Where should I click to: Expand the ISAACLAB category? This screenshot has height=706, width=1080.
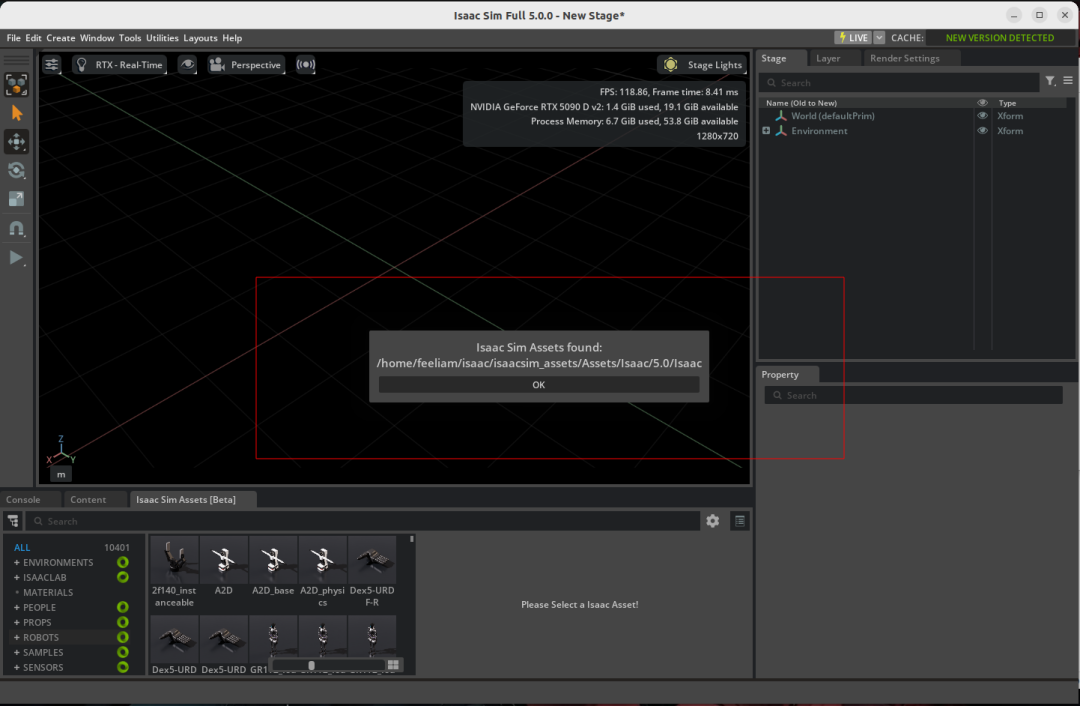(x=17, y=577)
